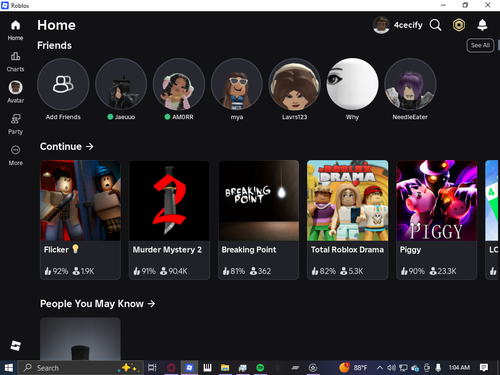Open the Avatar editor in the sidebar
This screenshot has width=500, height=375.
(15, 92)
